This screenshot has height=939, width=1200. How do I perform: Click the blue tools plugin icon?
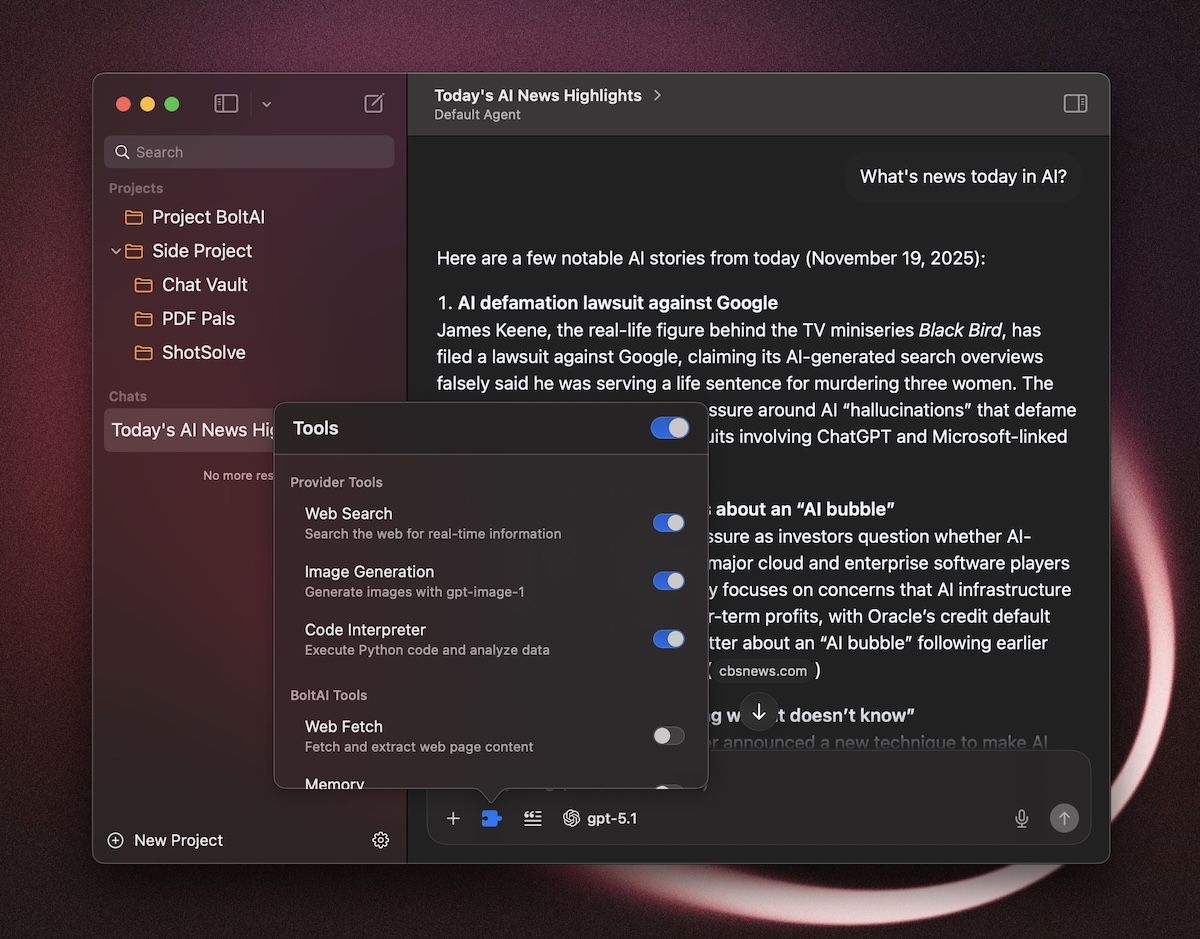491,818
